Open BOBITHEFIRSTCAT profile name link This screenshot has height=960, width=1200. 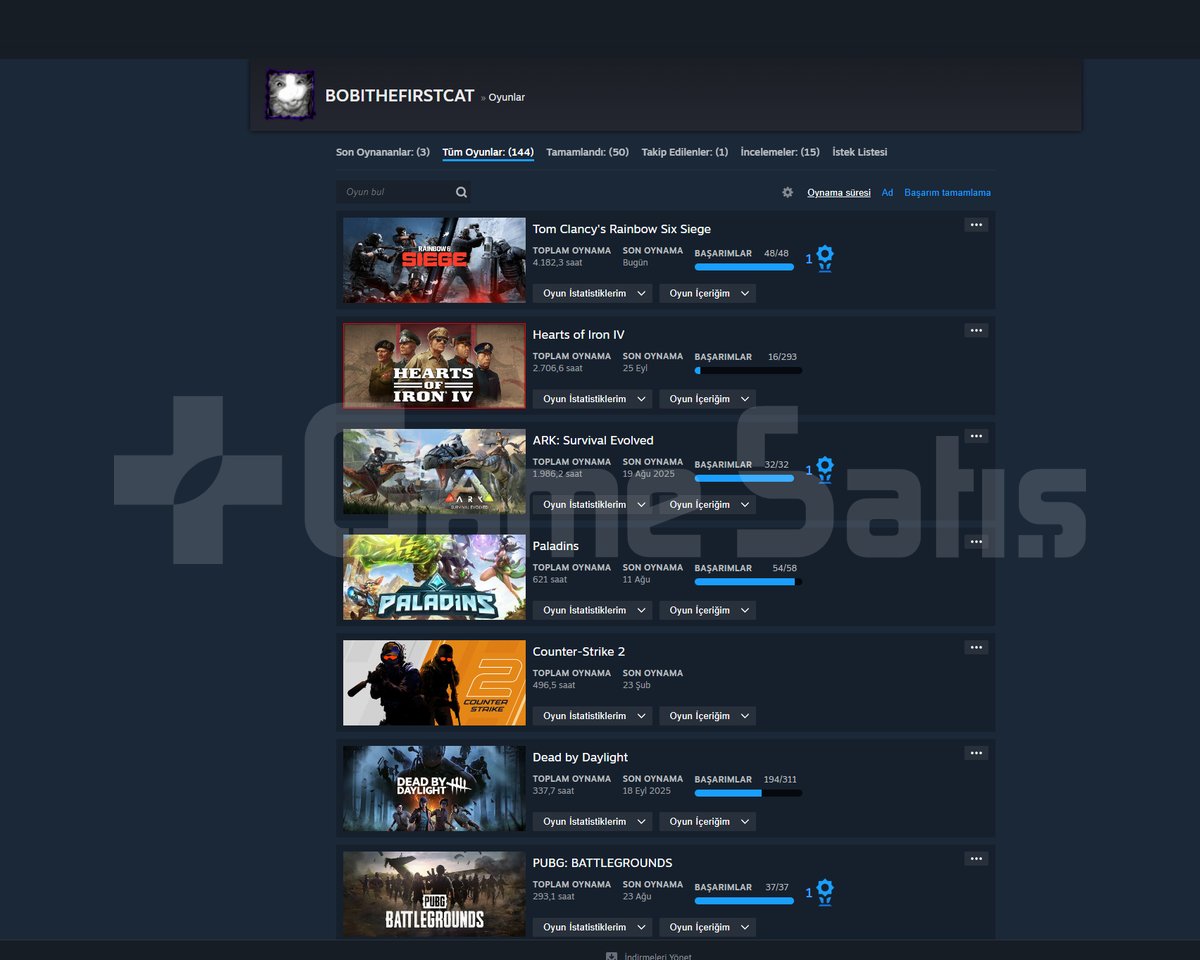click(400, 96)
